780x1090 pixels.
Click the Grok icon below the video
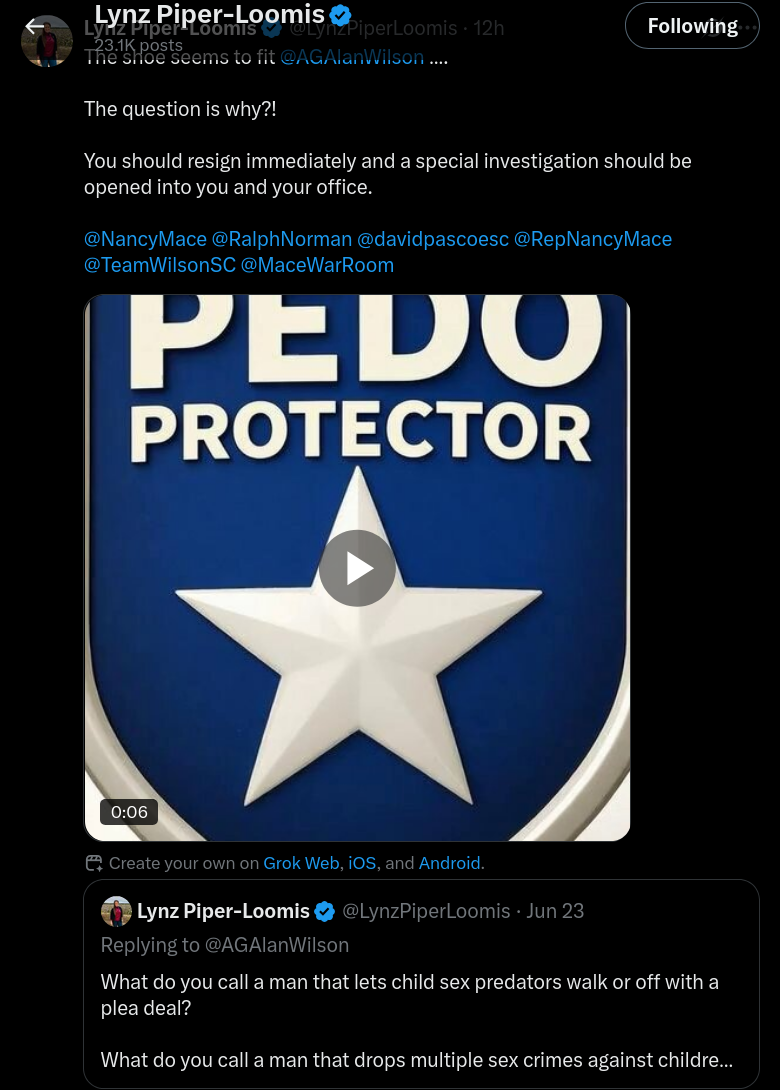(94, 863)
